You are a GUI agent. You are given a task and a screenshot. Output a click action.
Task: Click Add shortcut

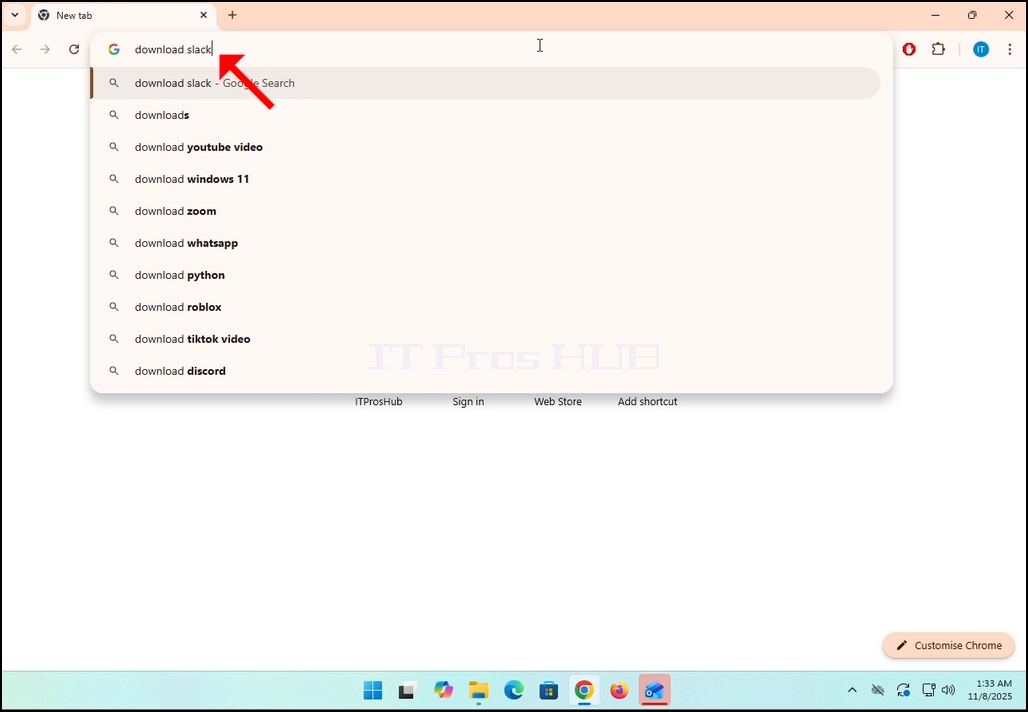click(647, 401)
